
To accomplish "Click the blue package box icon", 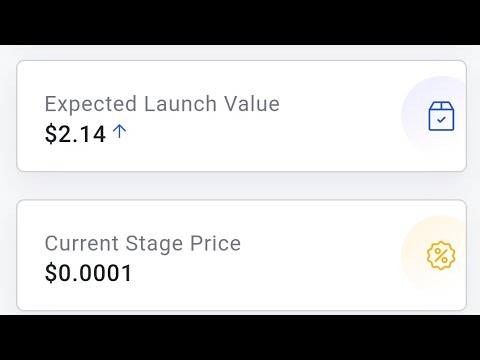I will pos(441,116).
